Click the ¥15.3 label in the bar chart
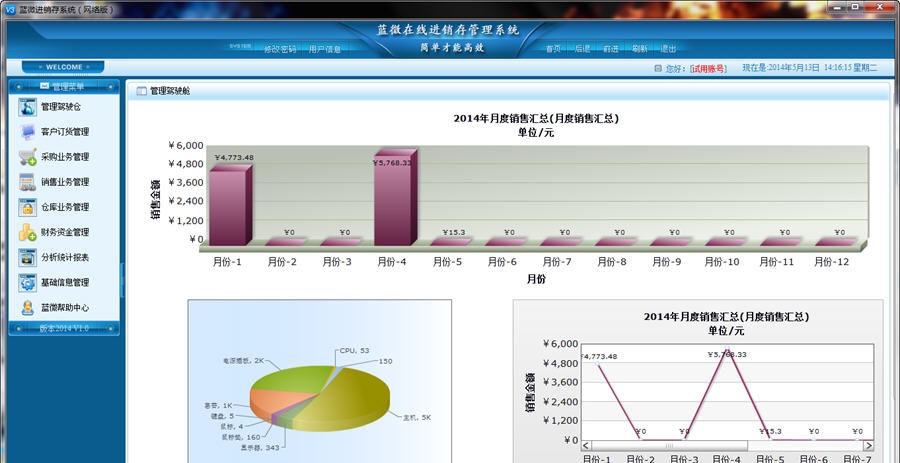Screen dimensions: 900x463 pos(453,232)
